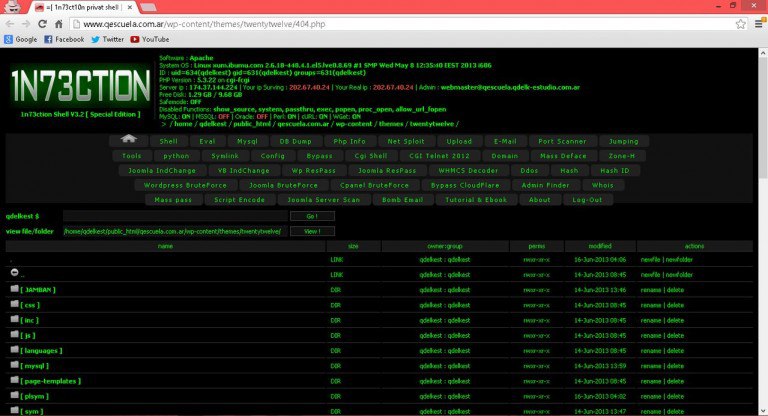768x416 pixels.
Task: Click the modified column header
Action: click(600, 246)
